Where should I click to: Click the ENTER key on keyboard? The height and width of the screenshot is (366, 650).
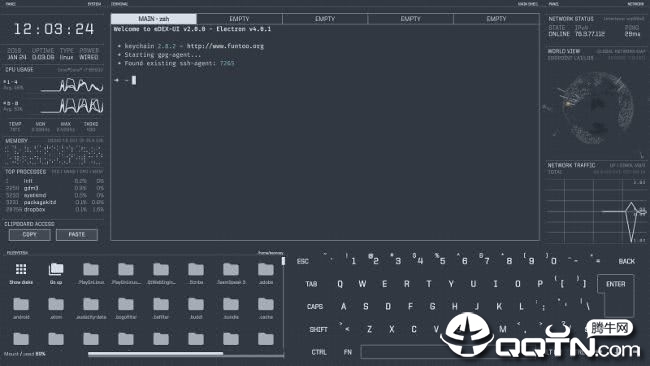tap(616, 284)
